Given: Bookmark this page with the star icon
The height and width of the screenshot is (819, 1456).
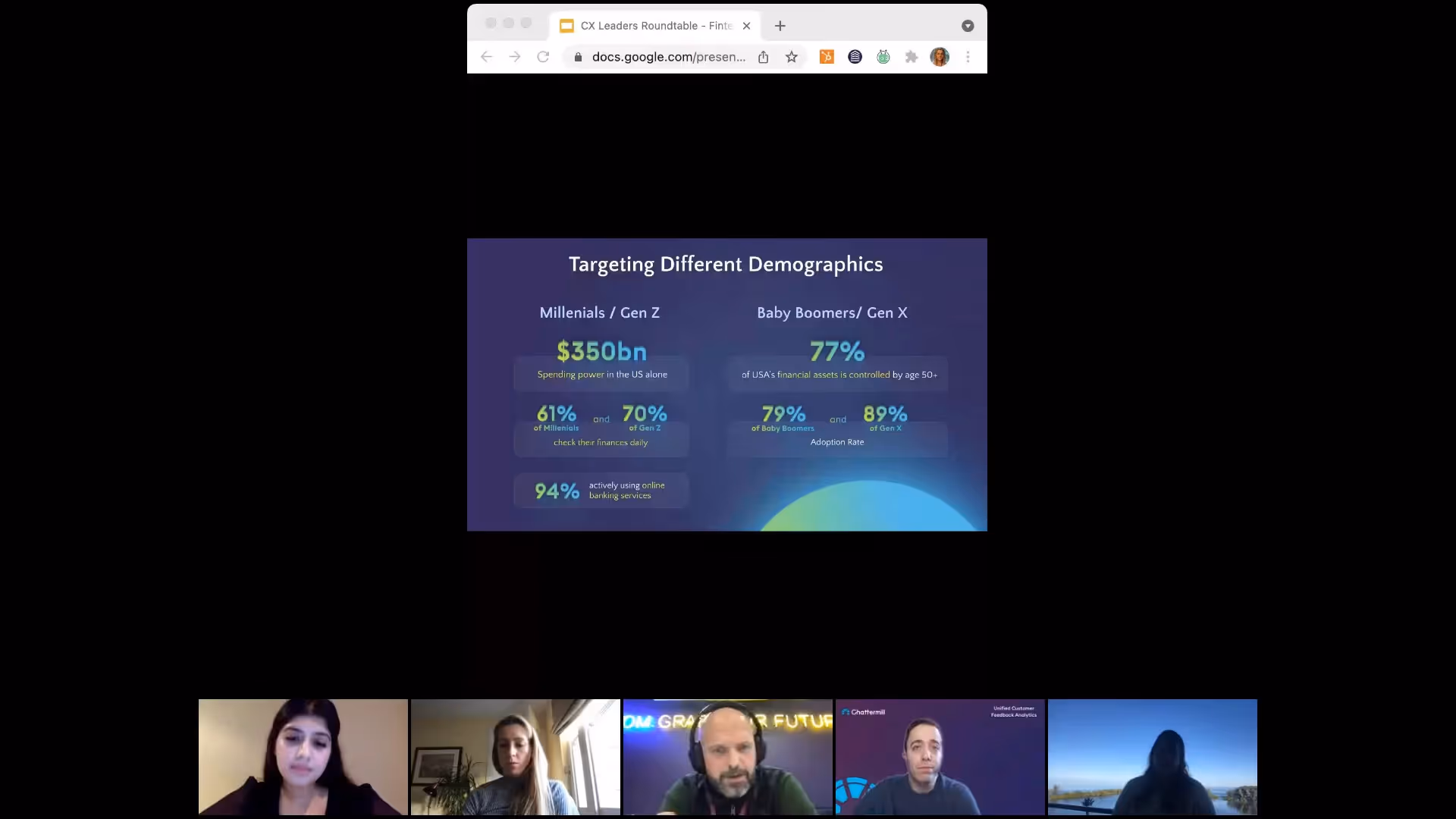Looking at the screenshot, I should [792, 57].
